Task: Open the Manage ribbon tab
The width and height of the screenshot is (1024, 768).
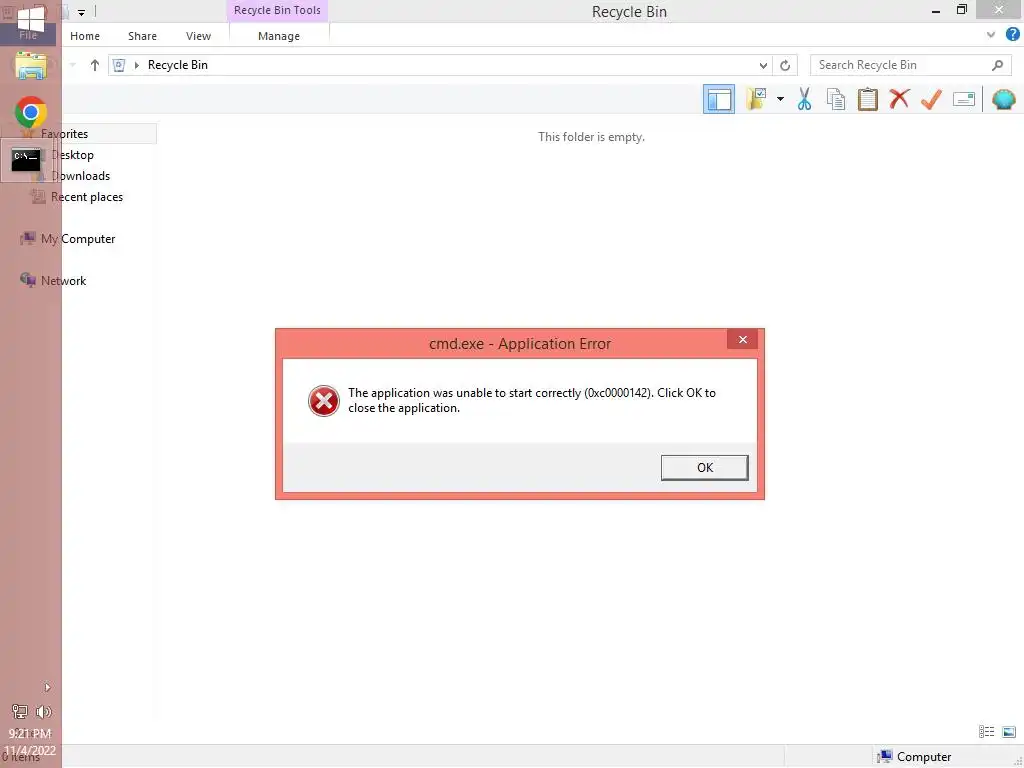Action: pyautogui.click(x=279, y=36)
